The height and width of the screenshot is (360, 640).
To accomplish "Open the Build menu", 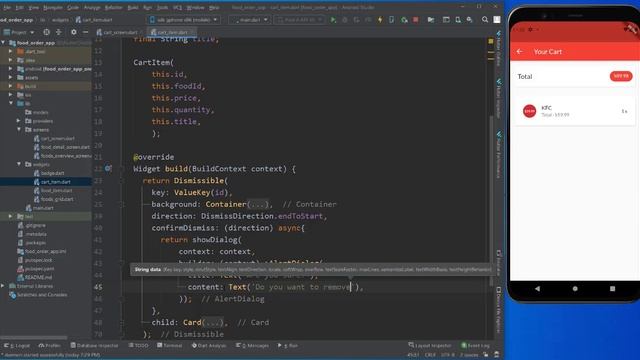I will 133,7.
